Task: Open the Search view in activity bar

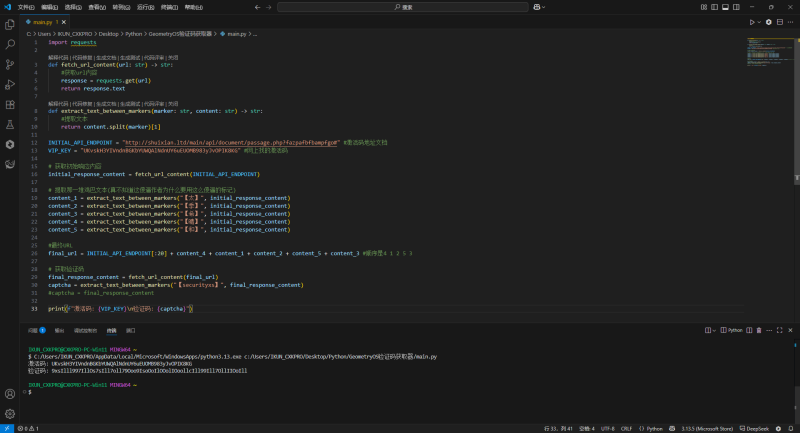Action: point(10,44)
